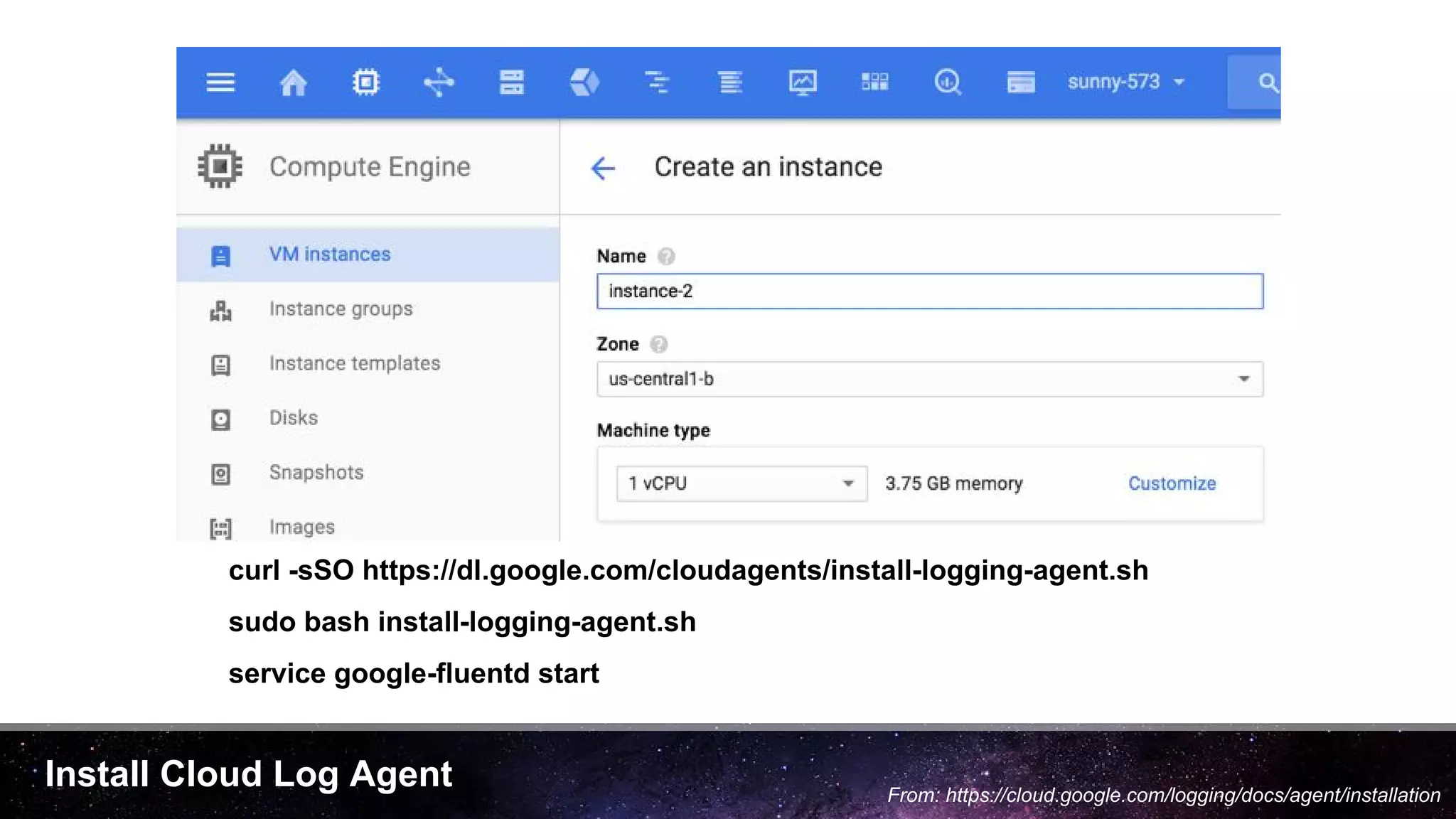Go back using the blue arrow
The height and width of the screenshot is (819, 1456).
(603, 168)
